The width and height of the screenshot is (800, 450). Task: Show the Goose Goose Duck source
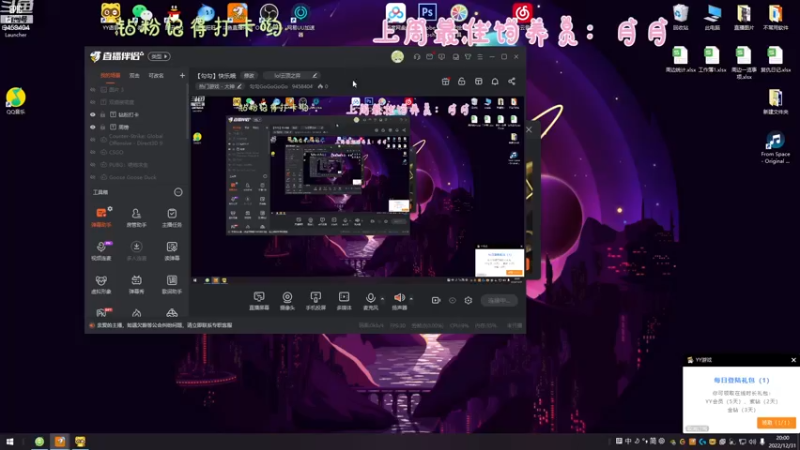[x=93, y=177]
